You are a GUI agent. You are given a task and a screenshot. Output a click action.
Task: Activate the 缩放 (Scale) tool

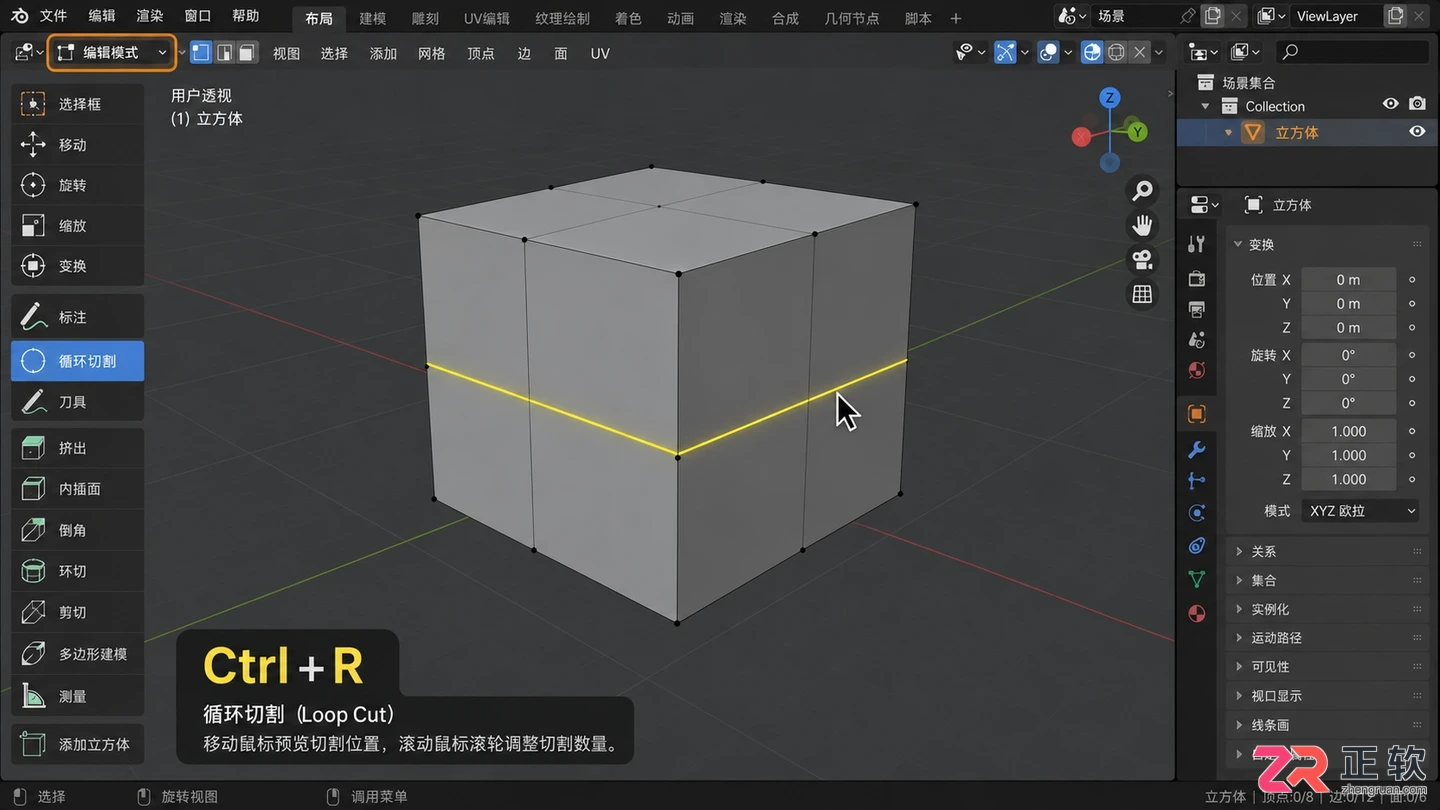(77, 226)
